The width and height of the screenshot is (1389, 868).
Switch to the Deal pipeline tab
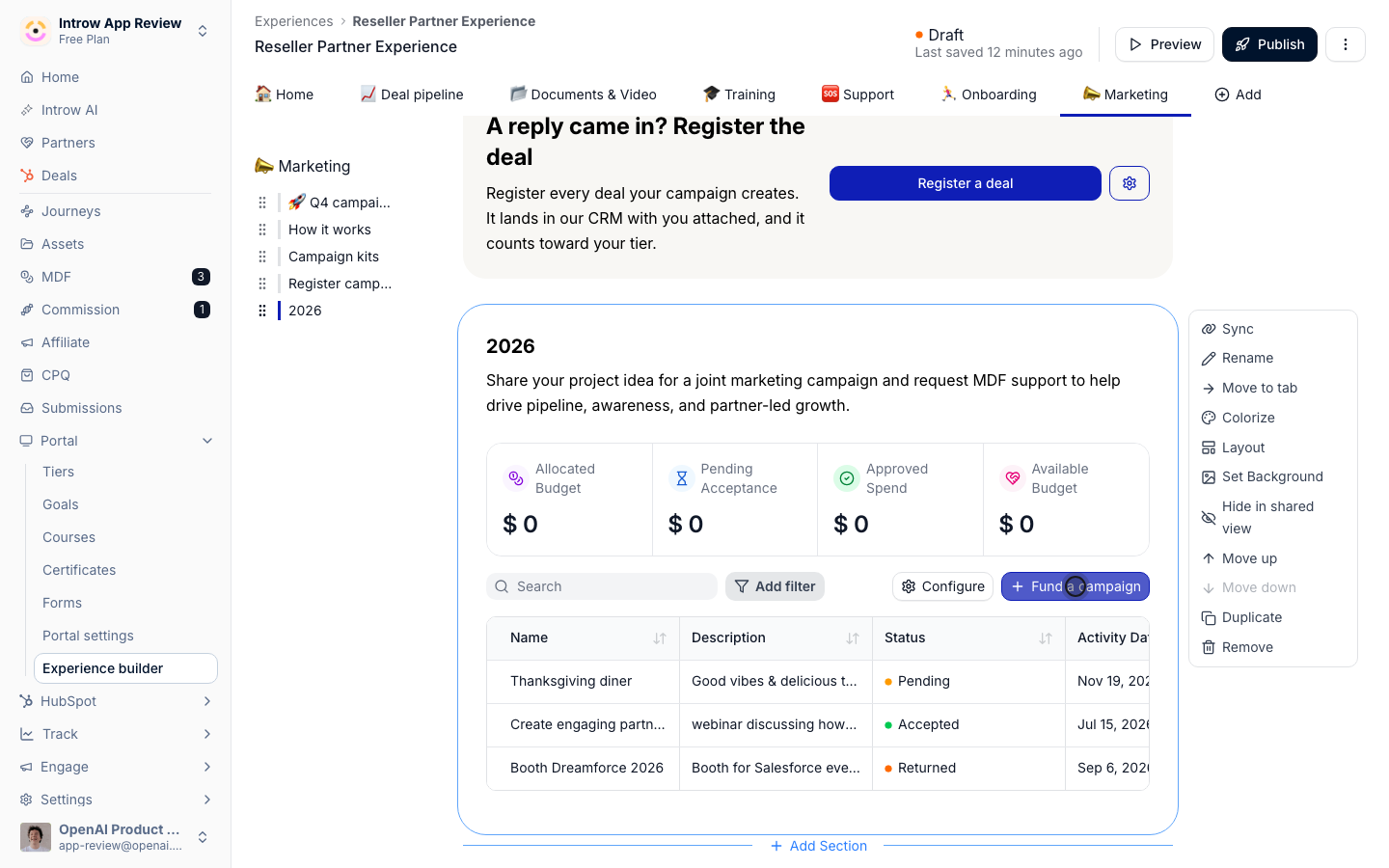(412, 95)
